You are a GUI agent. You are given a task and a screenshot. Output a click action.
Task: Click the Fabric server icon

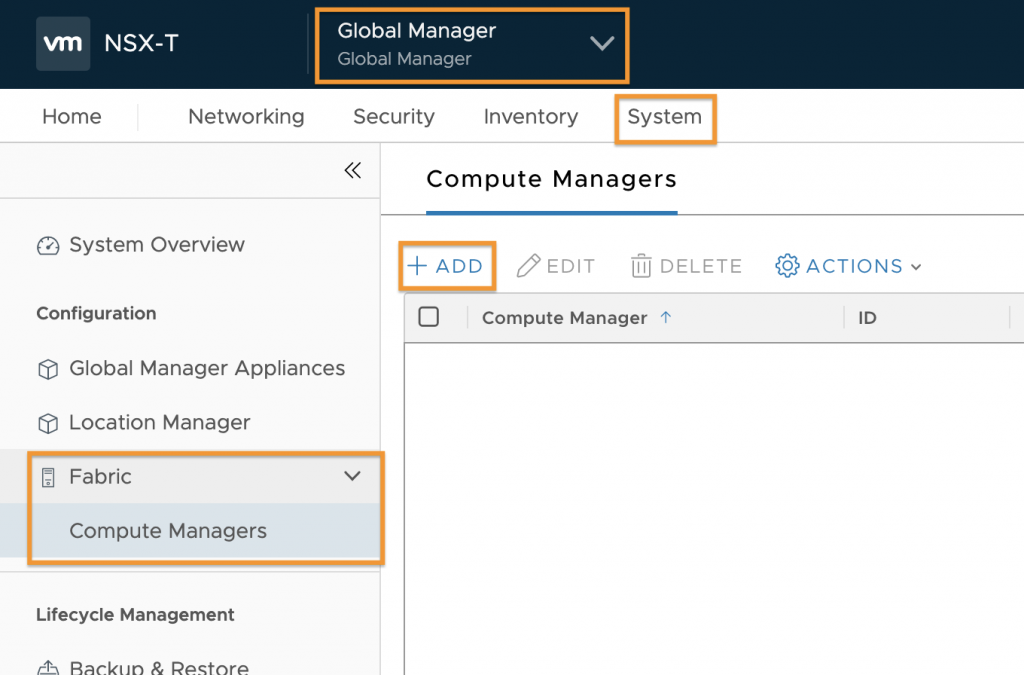[x=48, y=477]
